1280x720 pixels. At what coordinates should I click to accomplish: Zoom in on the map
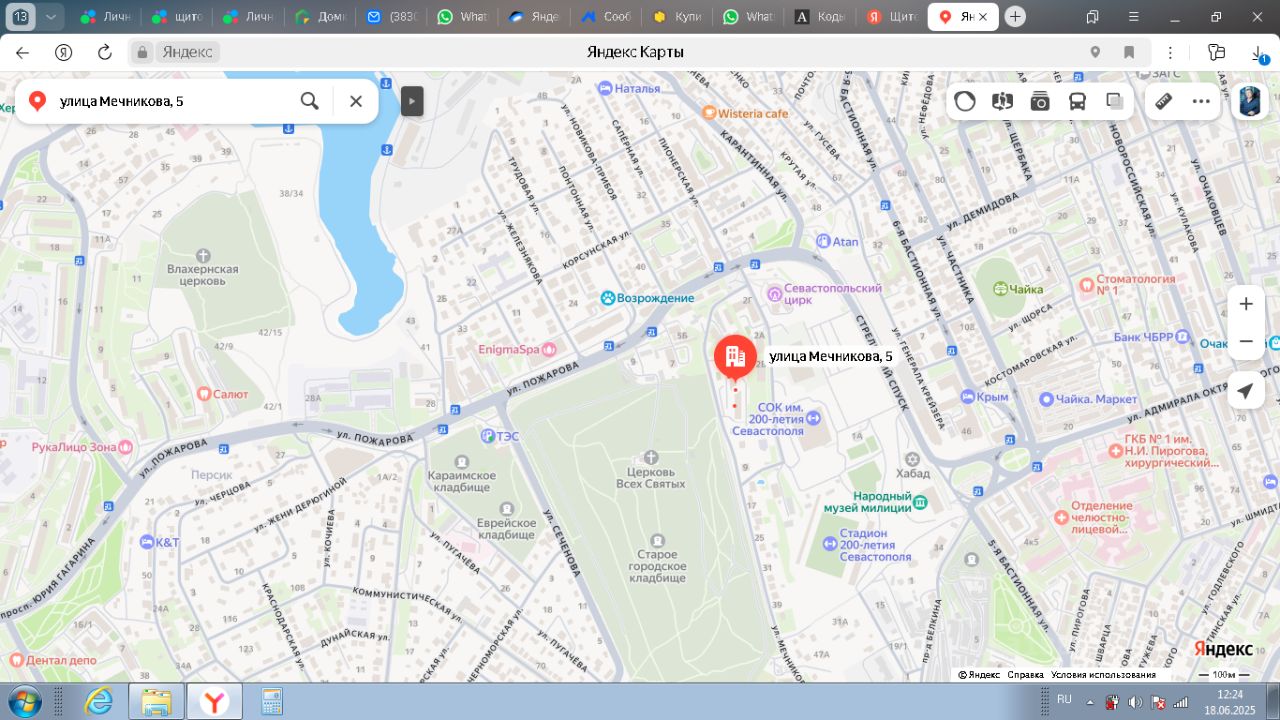tap(1245, 304)
